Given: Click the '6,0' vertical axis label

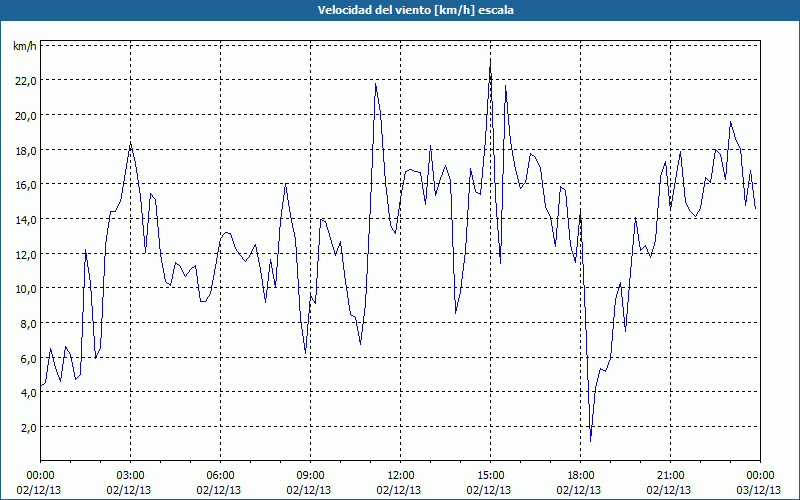Looking at the screenshot, I should (x=29, y=358).
